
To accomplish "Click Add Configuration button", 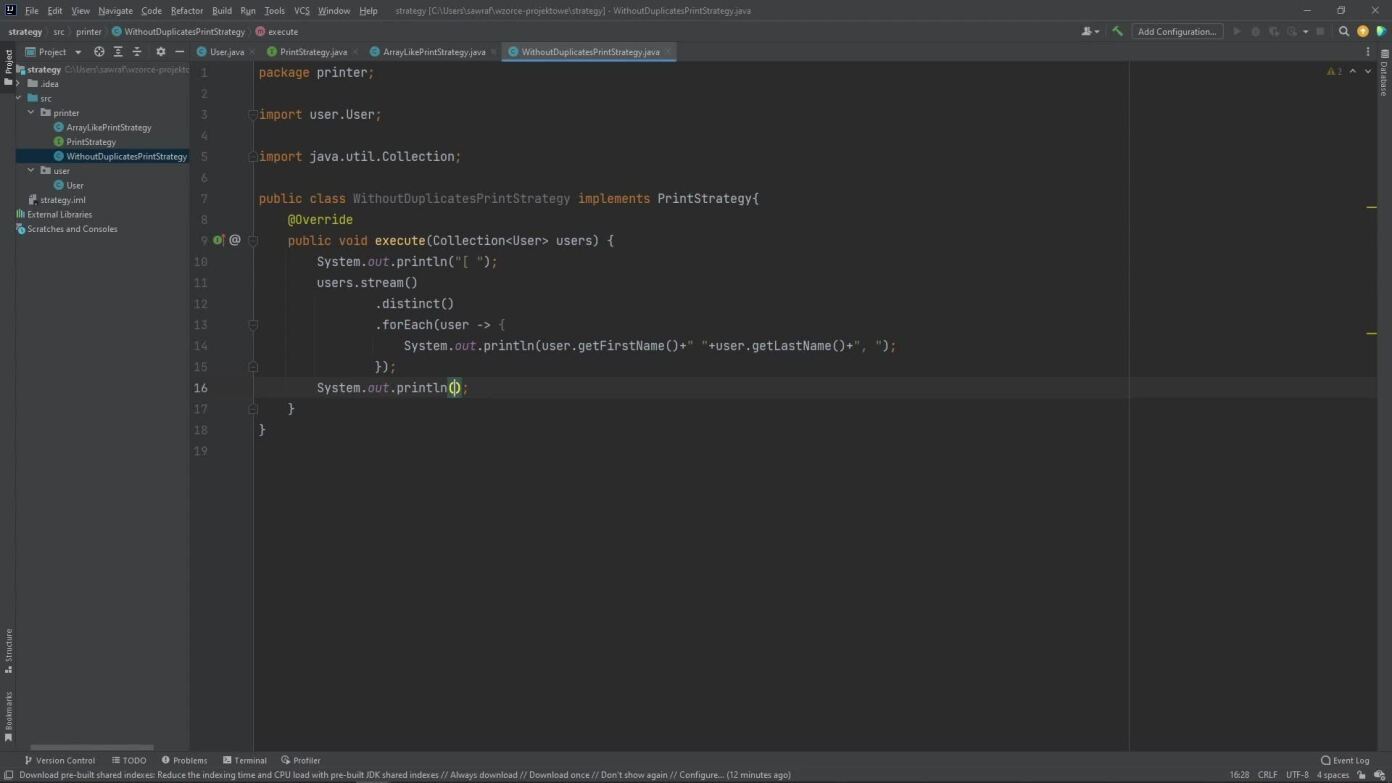I will pyautogui.click(x=1177, y=31).
